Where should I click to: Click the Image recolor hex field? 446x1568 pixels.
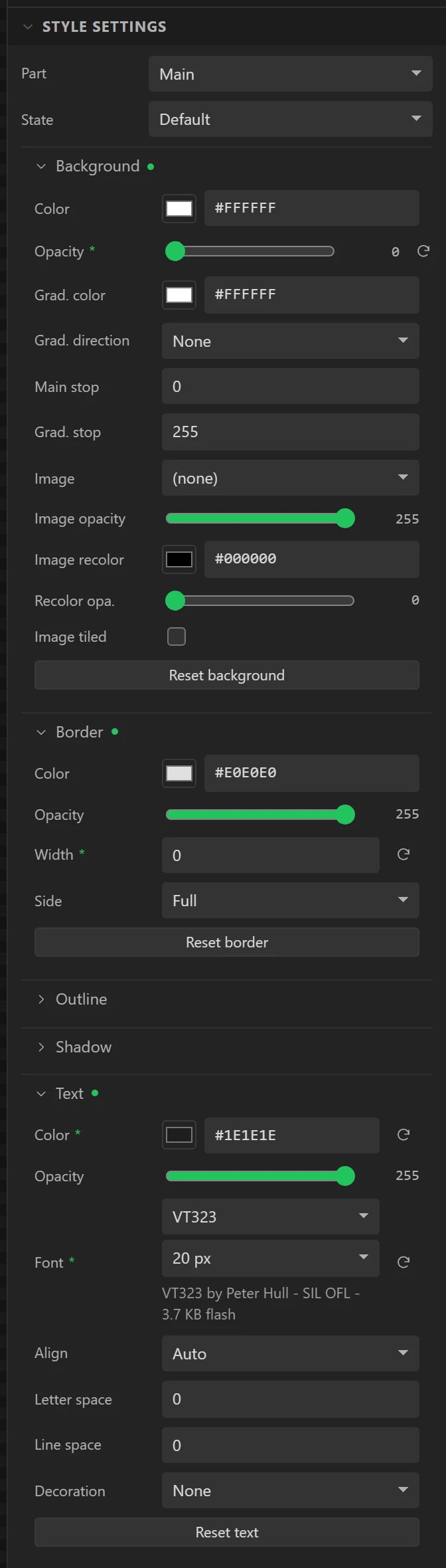tap(312, 559)
